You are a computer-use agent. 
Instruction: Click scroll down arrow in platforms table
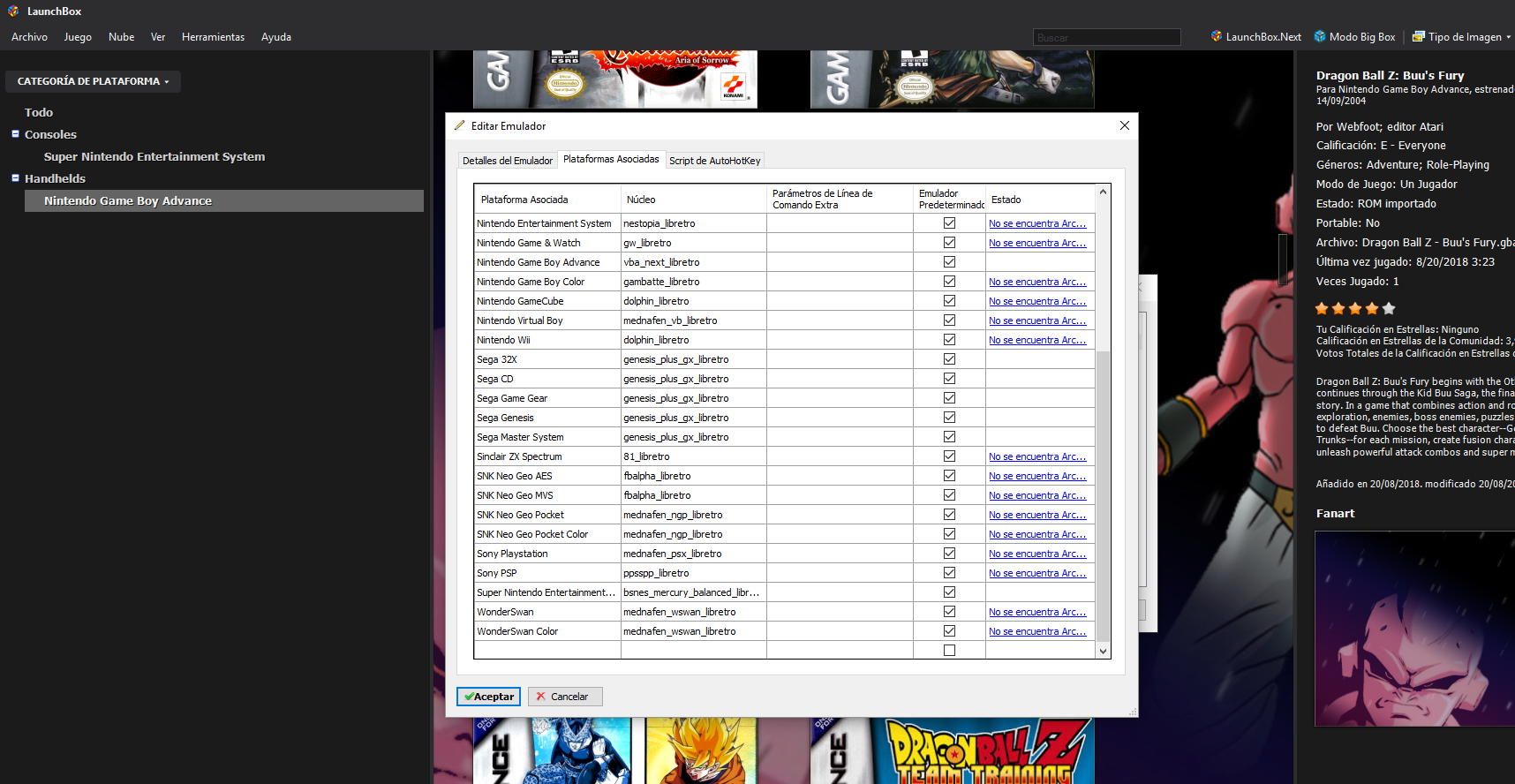coord(1103,652)
